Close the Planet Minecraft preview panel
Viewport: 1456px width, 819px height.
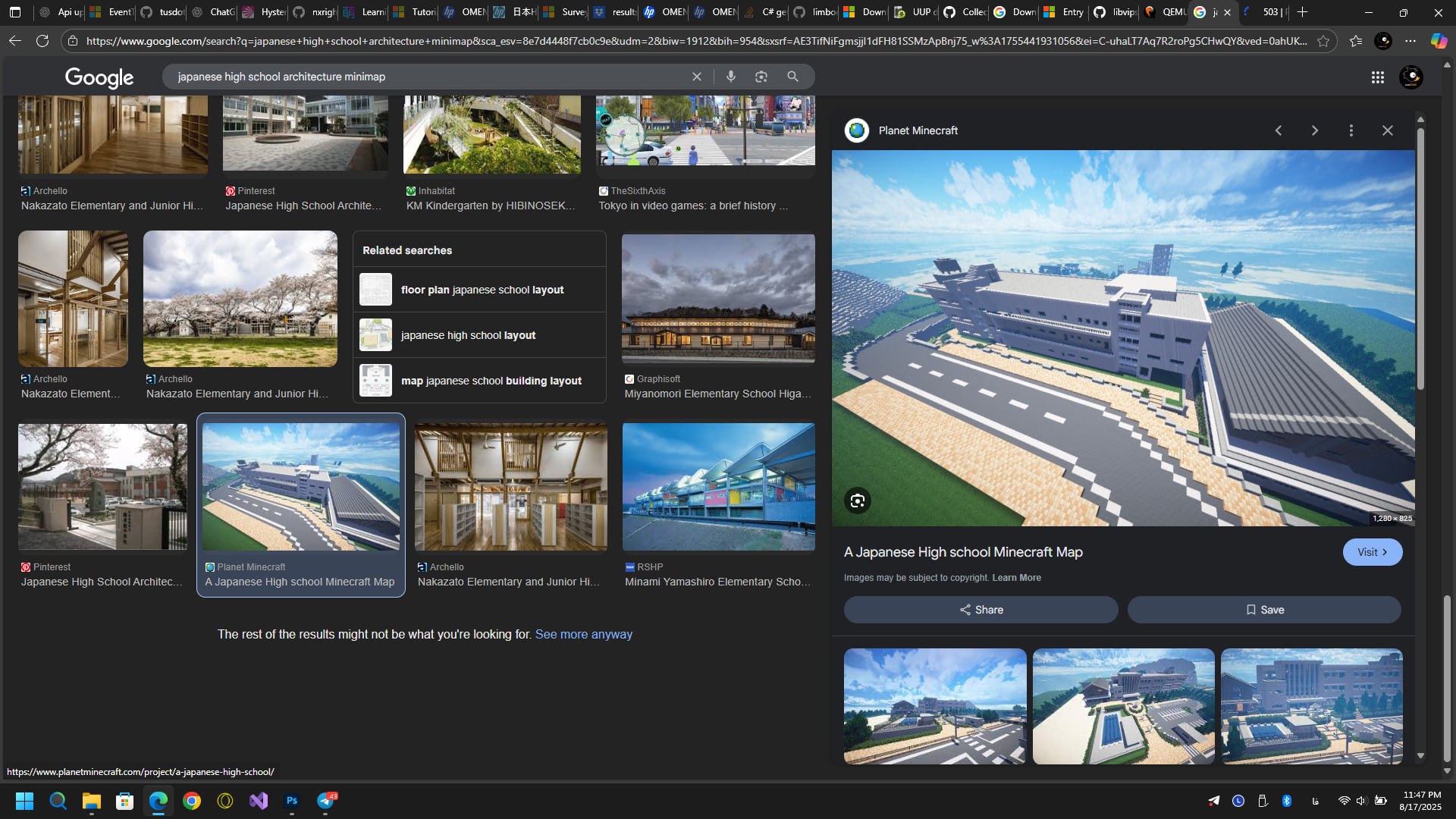pos(1387,130)
